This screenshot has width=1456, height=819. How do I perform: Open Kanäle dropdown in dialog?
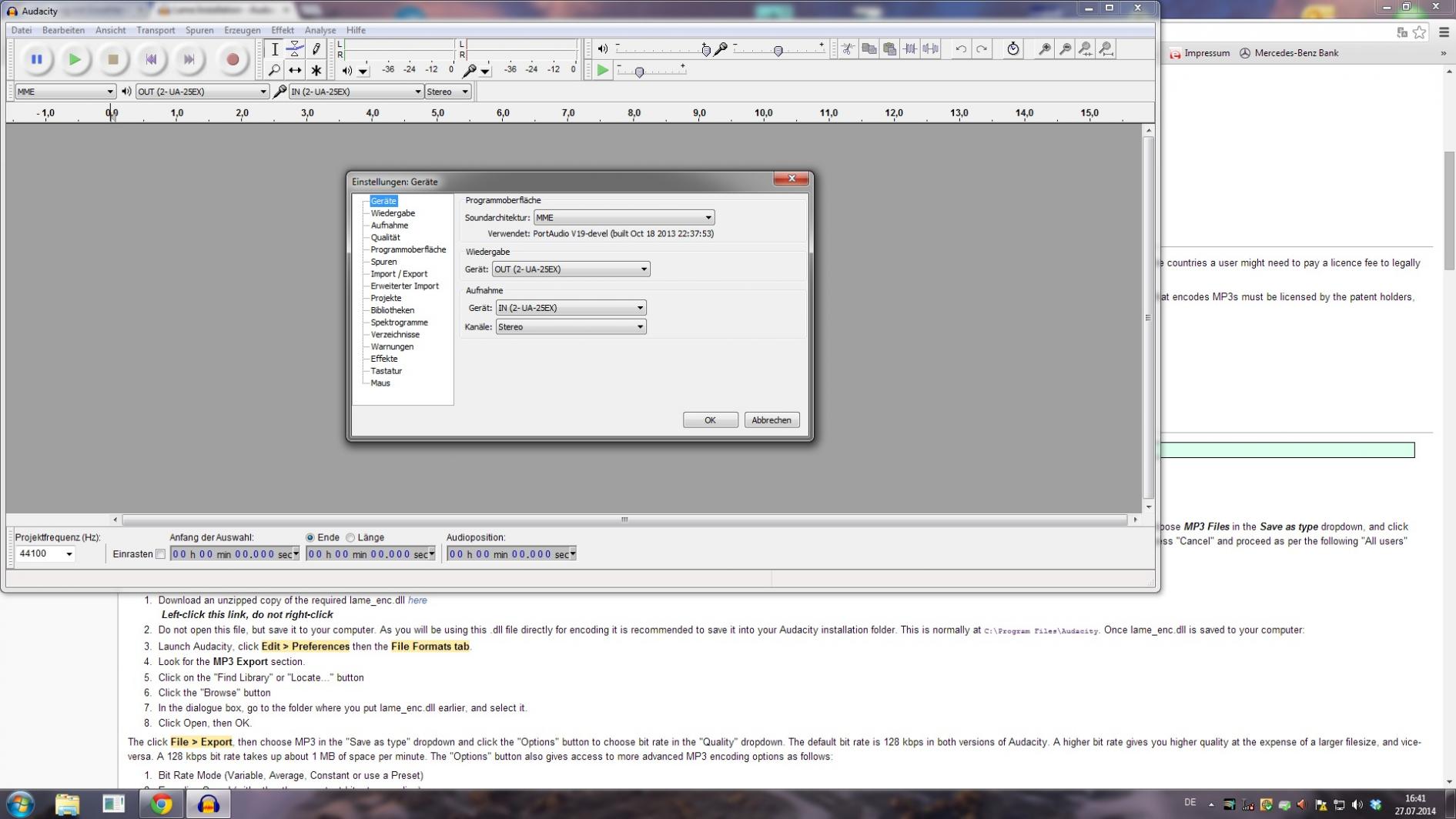571,327
